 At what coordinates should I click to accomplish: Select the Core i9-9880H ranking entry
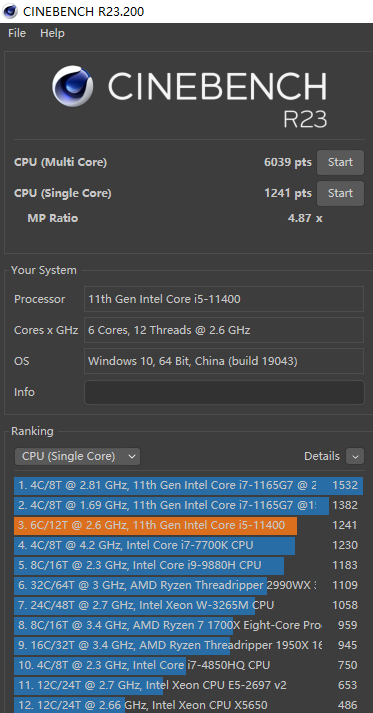[188, 565]
